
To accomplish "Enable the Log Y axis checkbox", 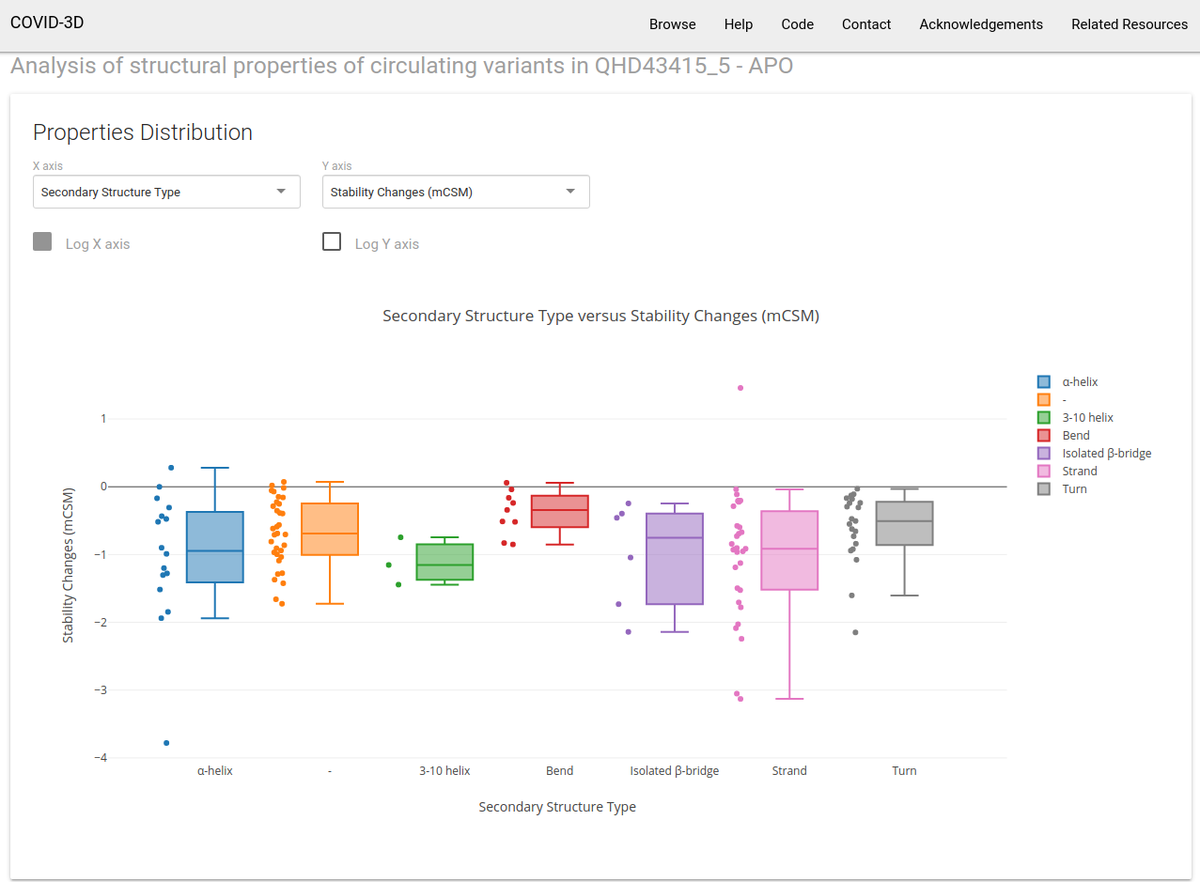I will 331,241.
